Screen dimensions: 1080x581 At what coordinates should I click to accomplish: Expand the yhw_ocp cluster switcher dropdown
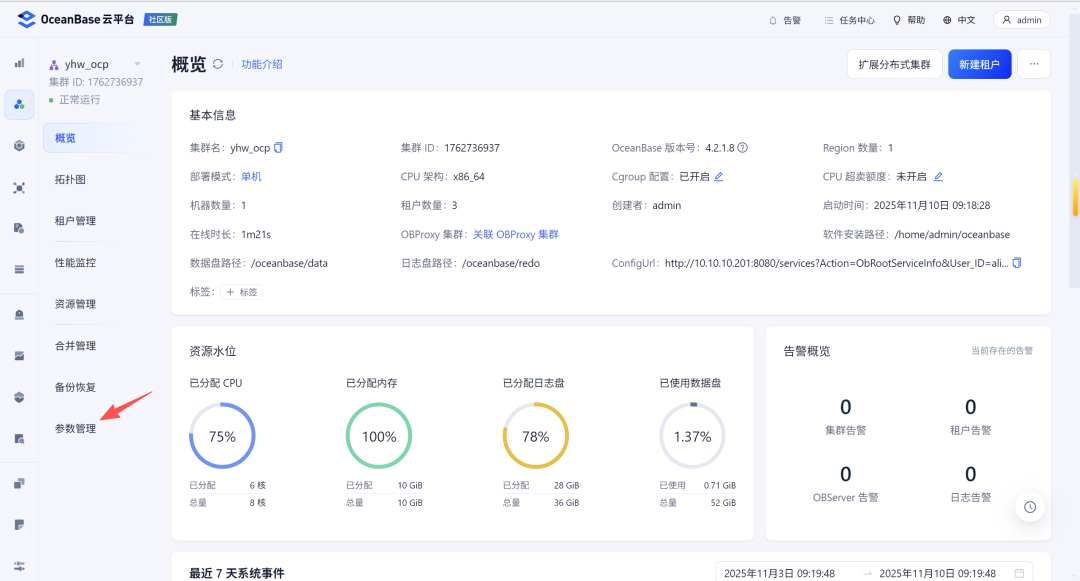point(137,64)
